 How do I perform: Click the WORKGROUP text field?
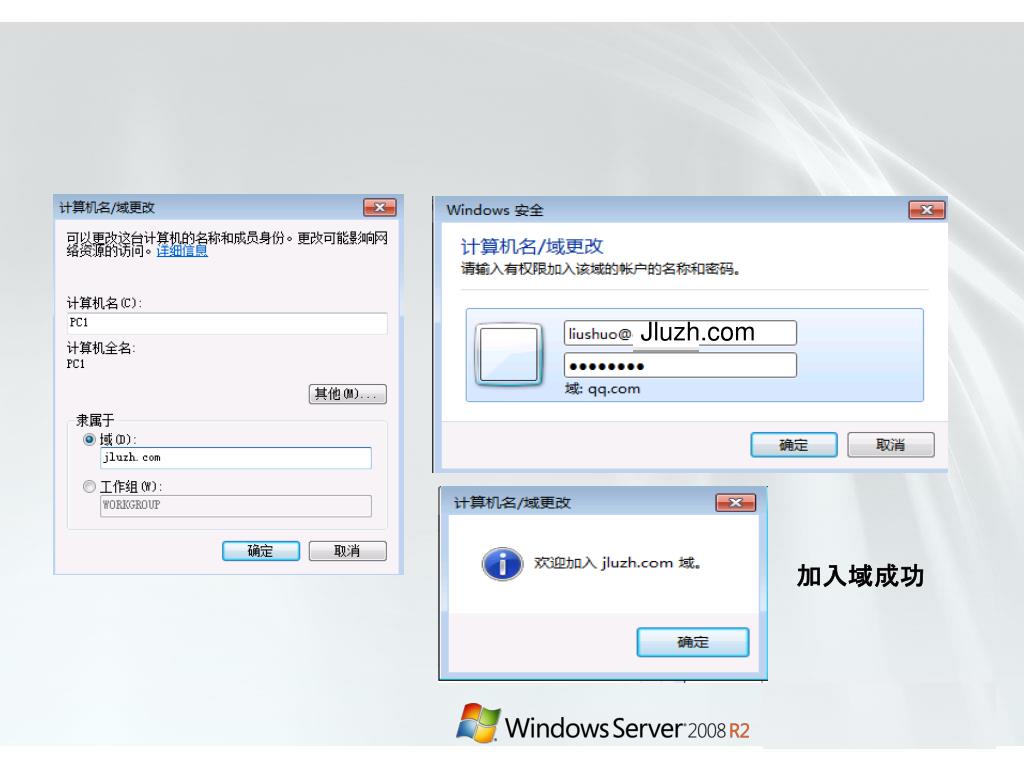(x=236, y=505)
